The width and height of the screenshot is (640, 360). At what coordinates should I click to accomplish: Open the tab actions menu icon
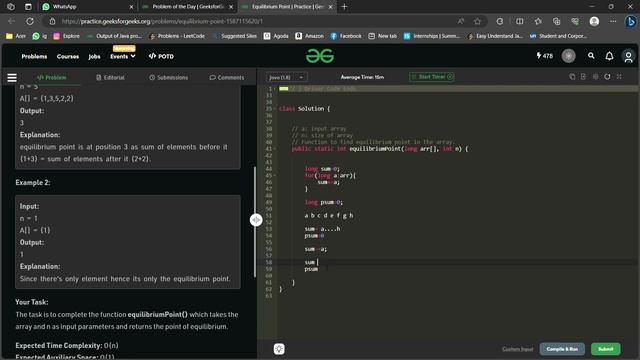coord(28,7)
